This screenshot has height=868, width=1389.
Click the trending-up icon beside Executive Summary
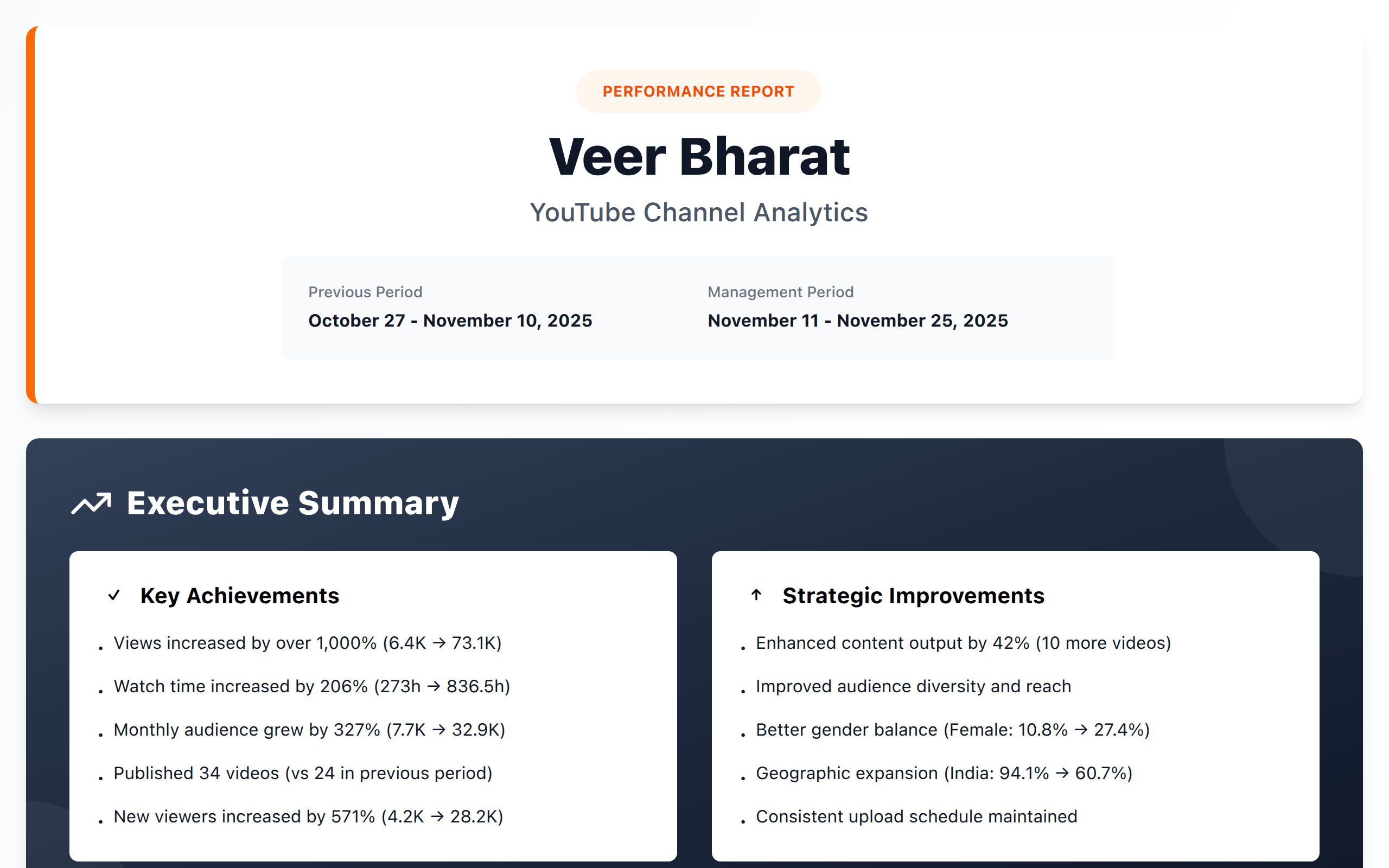point(91,503)
